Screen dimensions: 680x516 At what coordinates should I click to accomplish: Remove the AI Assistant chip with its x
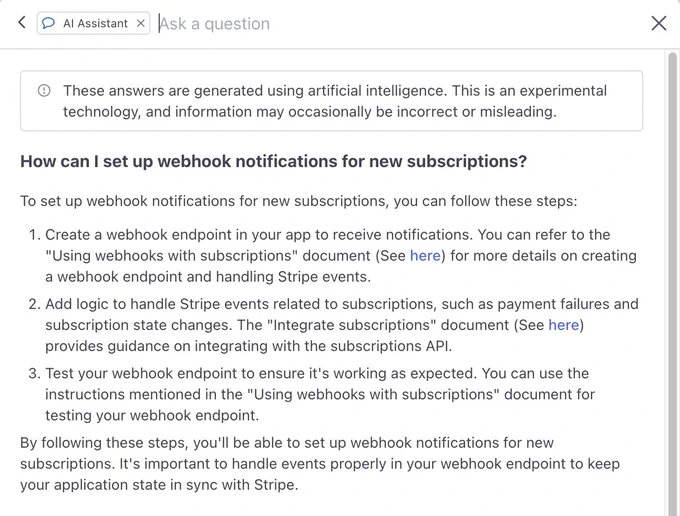[141, 23]
